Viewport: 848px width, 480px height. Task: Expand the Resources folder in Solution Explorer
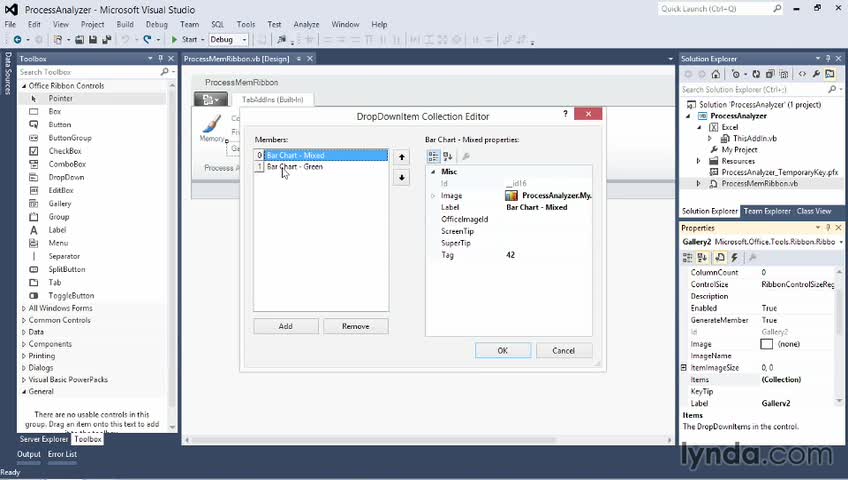click(x=698, y=161)
